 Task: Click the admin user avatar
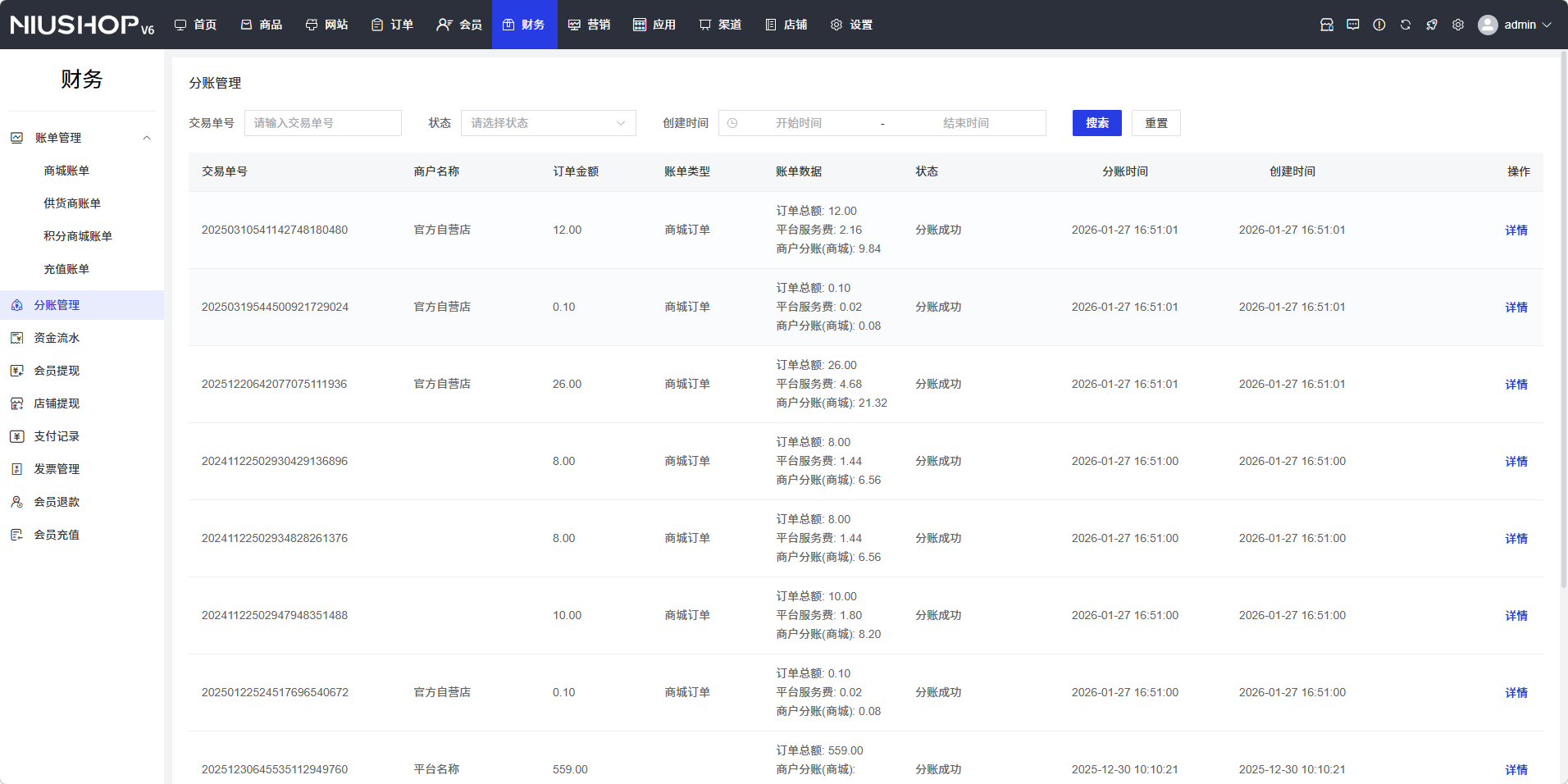pyautogui.click(x=1487, y=25)
